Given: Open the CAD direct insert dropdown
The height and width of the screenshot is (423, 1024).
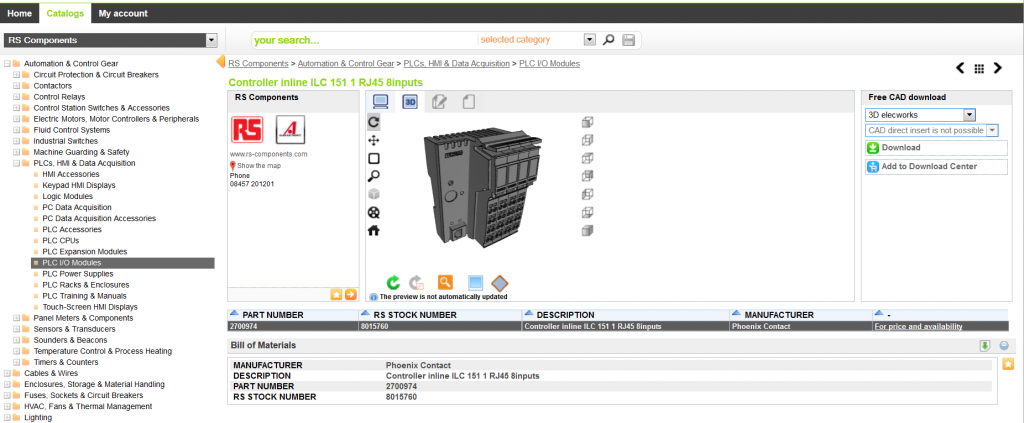Looking at the screenshot, I should [x=992, y=131].
